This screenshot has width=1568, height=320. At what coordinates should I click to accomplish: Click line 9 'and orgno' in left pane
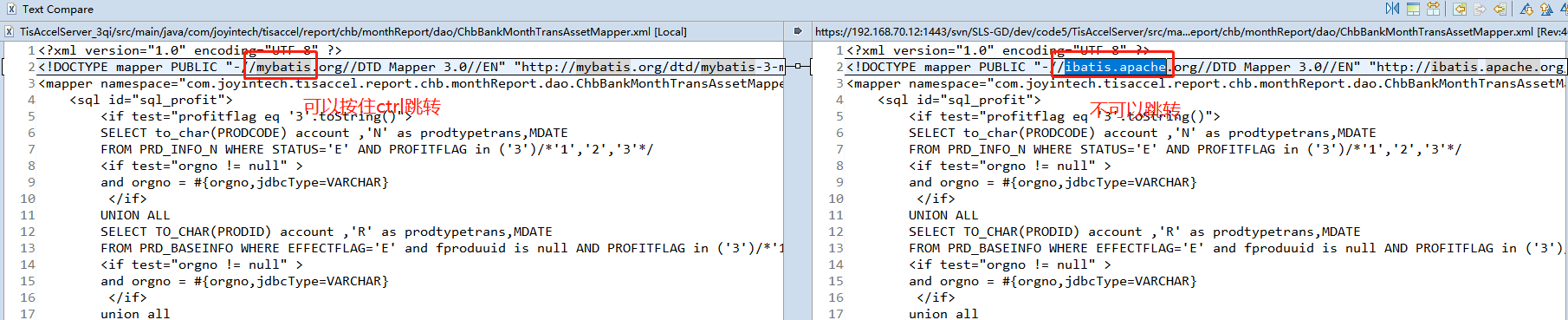pyautogui.click(x=244, y=182)
